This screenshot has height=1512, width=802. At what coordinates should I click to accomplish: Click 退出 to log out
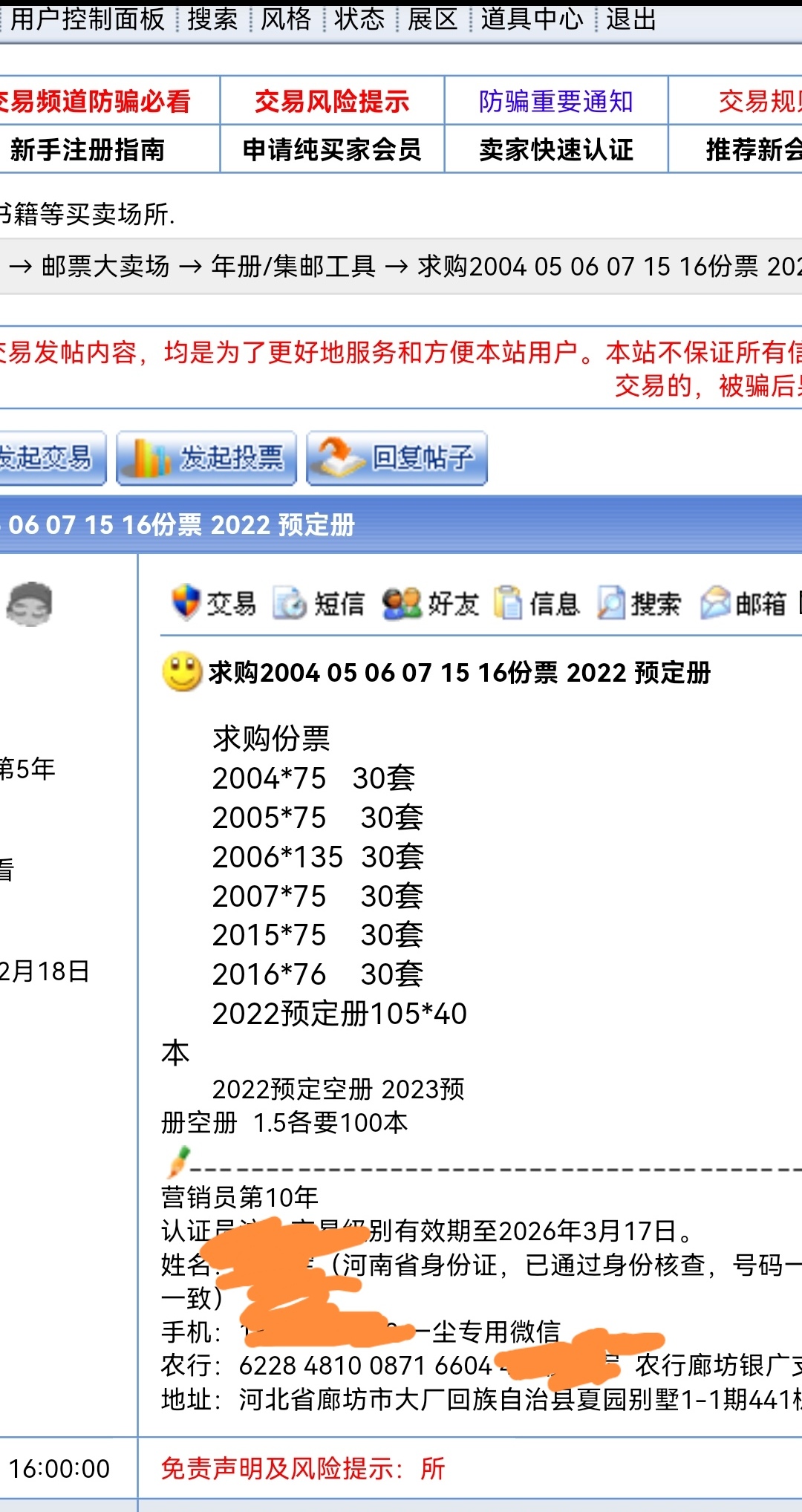coord(630,19)
